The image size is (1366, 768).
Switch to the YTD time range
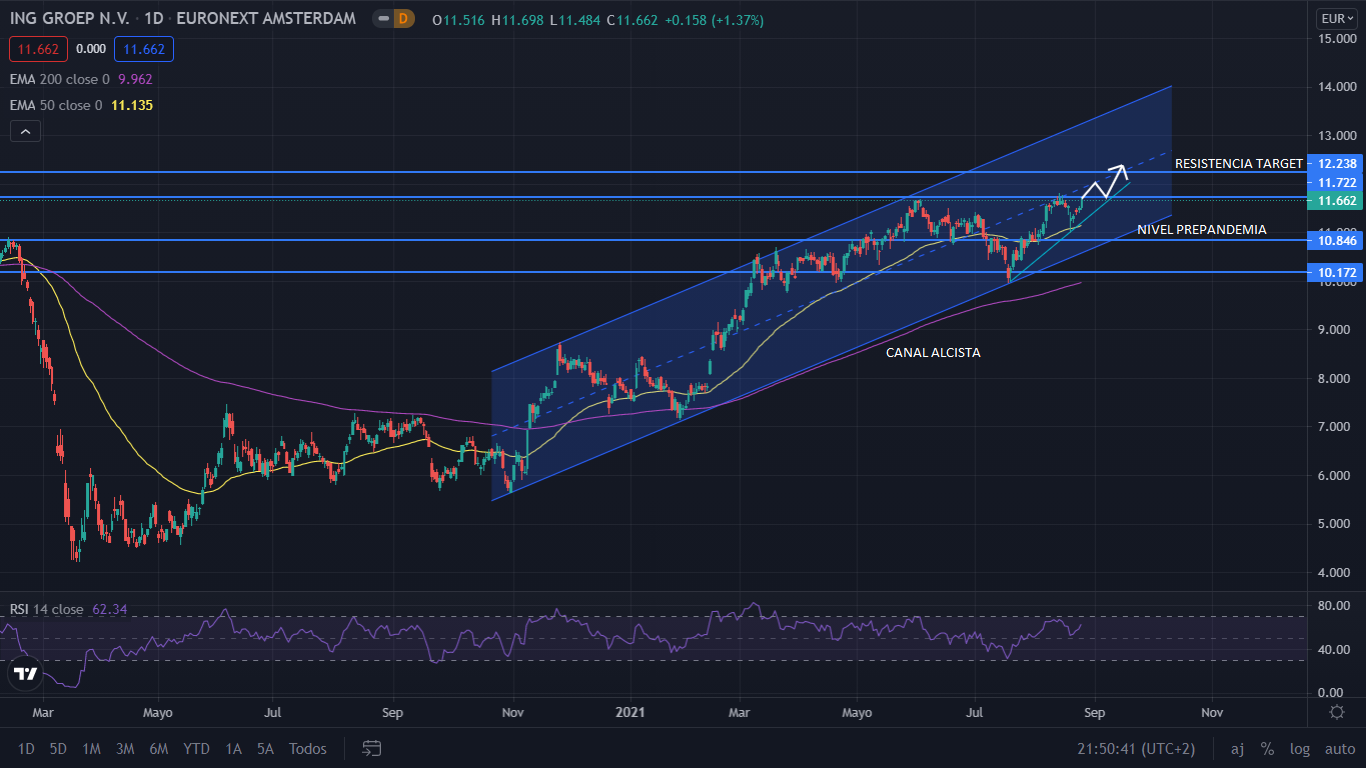coord(196,748)
